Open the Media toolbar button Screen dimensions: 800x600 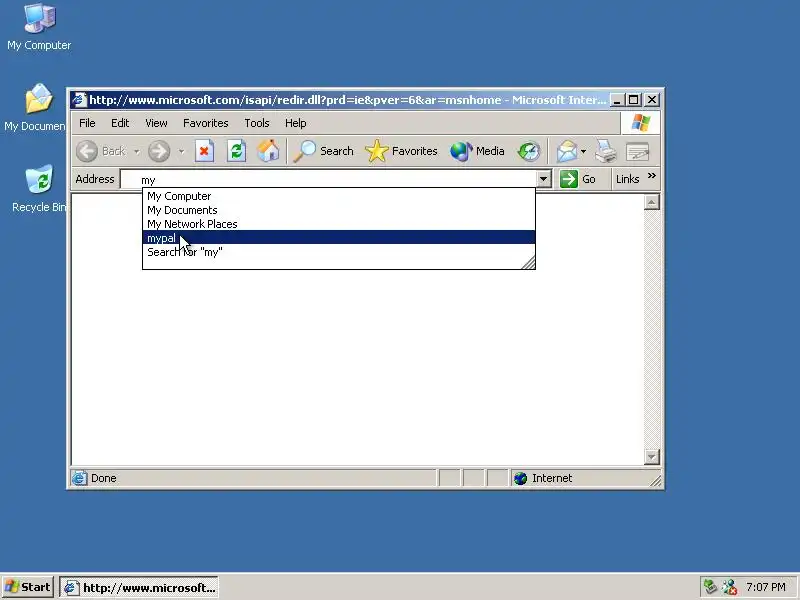[x=478, y=151]
